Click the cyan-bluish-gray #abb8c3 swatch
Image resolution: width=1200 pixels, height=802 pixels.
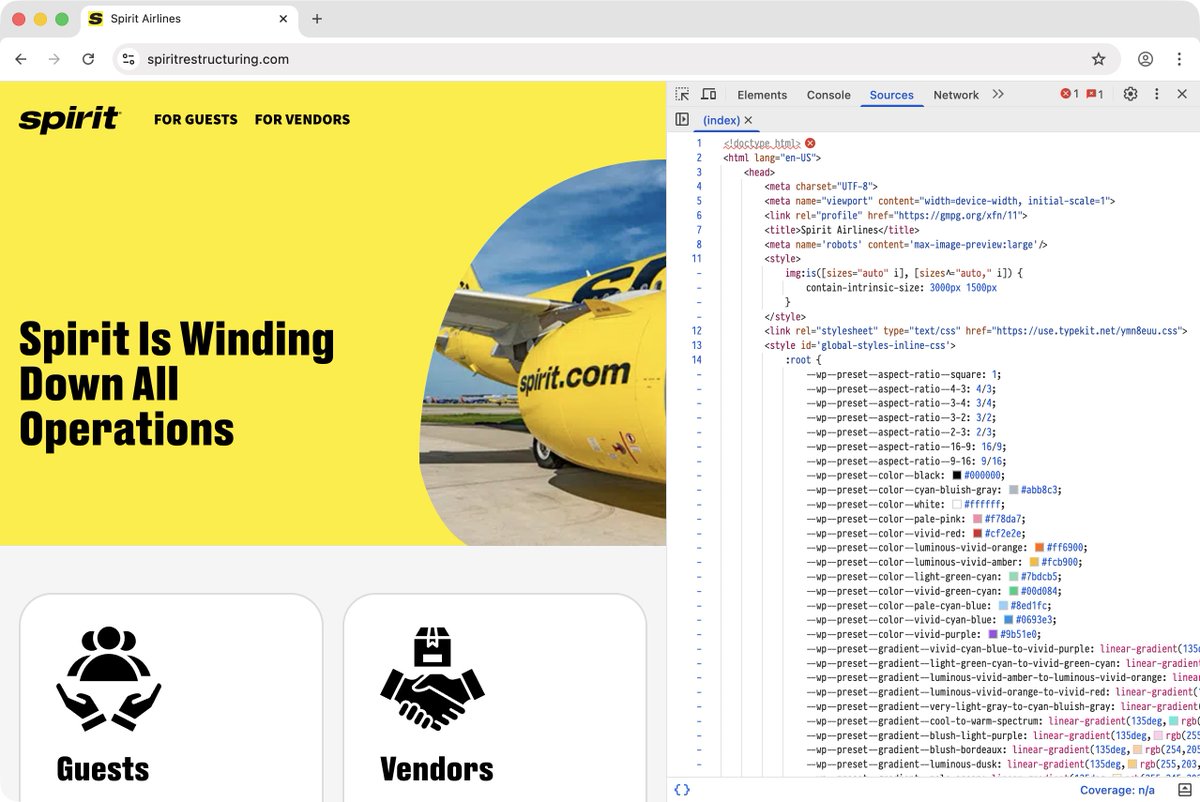tap(1014, 490)
